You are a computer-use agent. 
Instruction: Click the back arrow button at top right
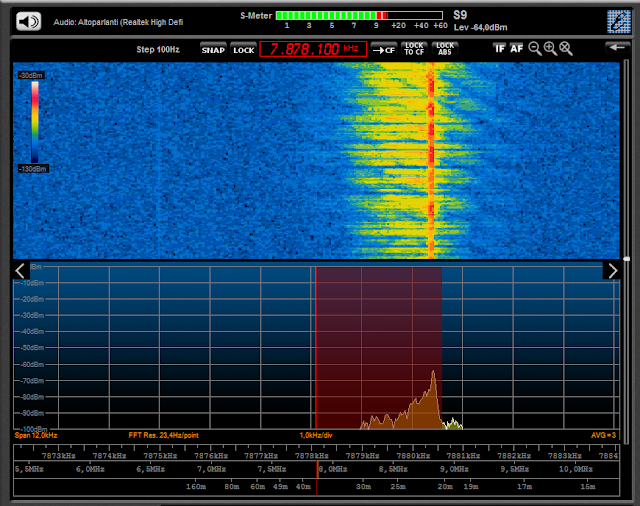616,48
